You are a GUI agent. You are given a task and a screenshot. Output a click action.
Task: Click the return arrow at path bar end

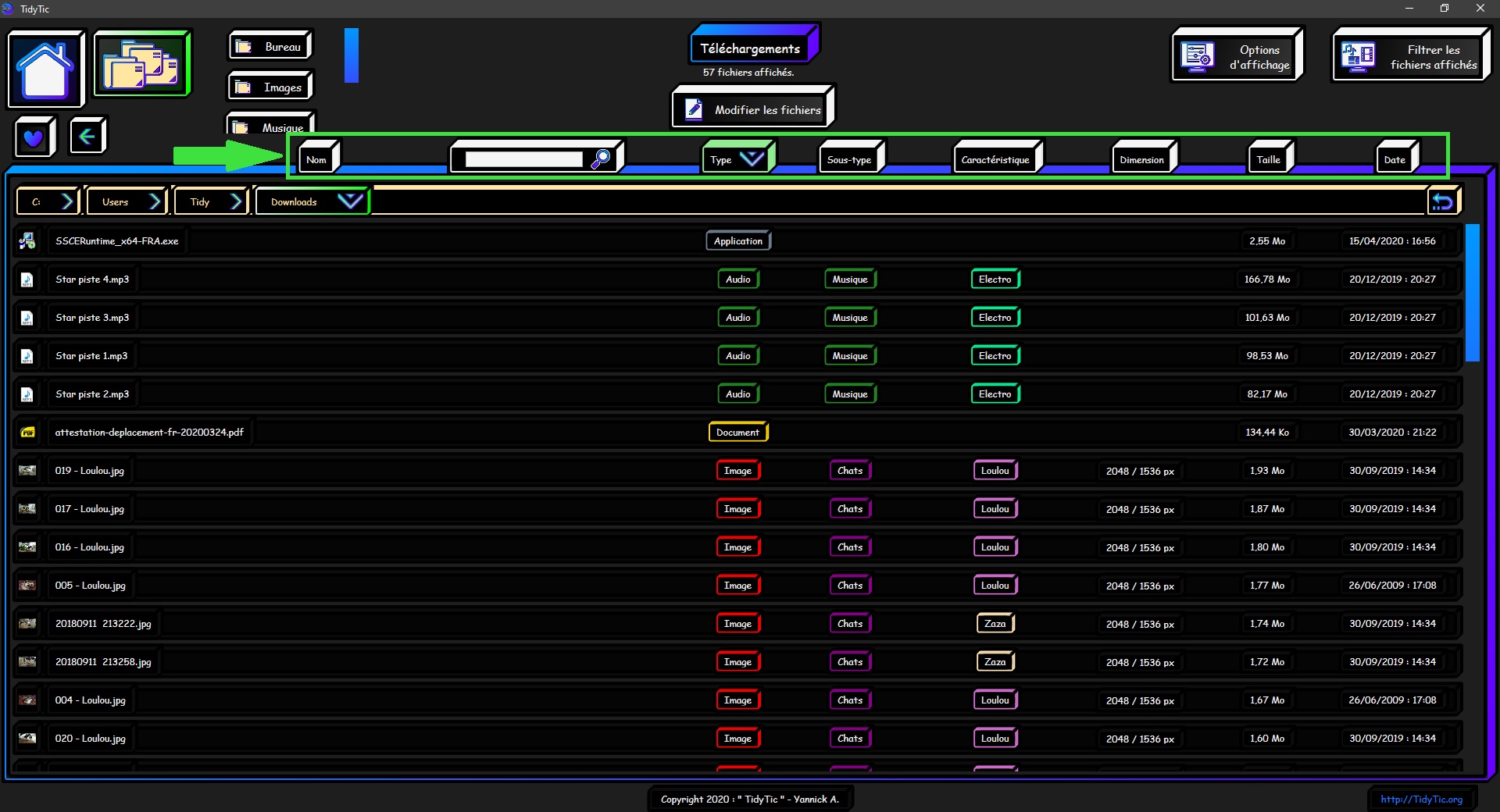(1442, 202)
